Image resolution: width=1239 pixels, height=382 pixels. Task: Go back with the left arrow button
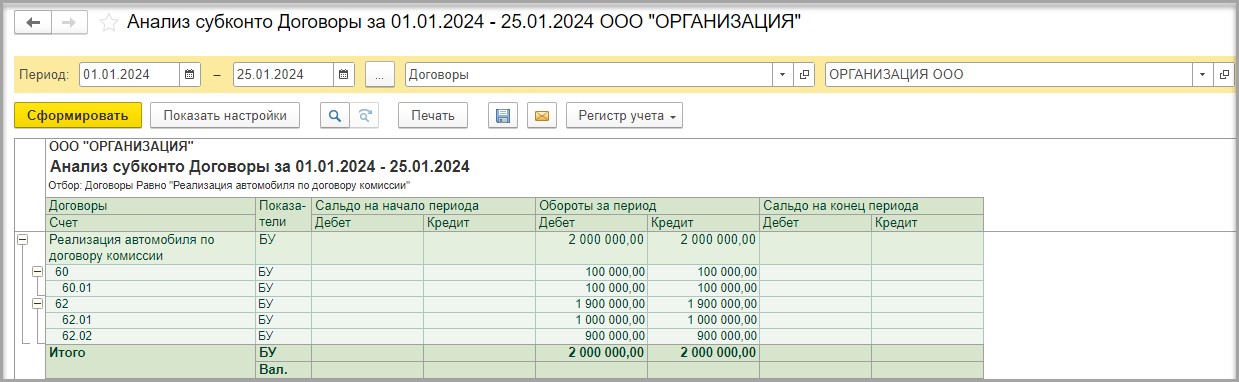point(32,22)
